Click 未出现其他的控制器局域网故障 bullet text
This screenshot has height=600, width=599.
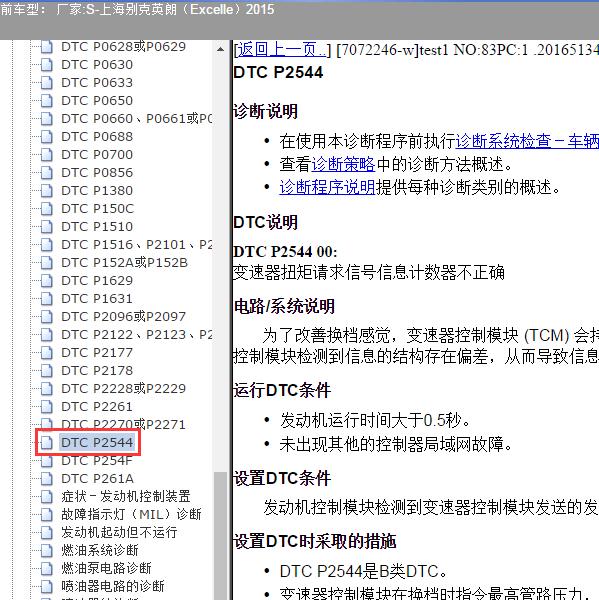tap(396, 444)
